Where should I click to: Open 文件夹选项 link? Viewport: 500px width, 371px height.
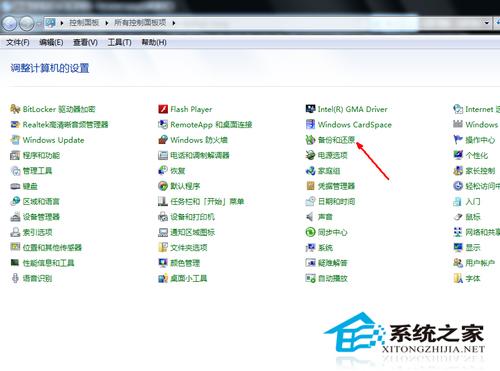coord(189,247)
